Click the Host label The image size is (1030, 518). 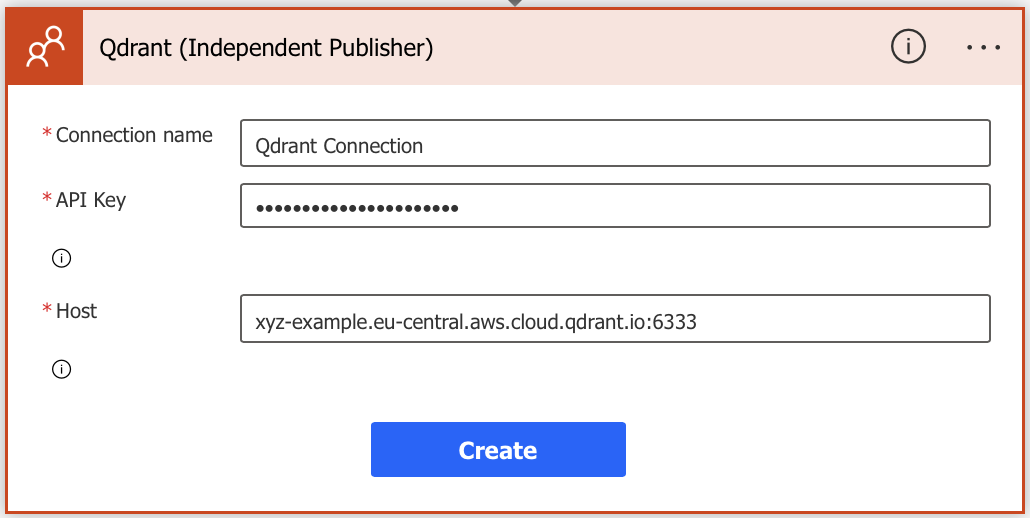[x=76, y=311]
